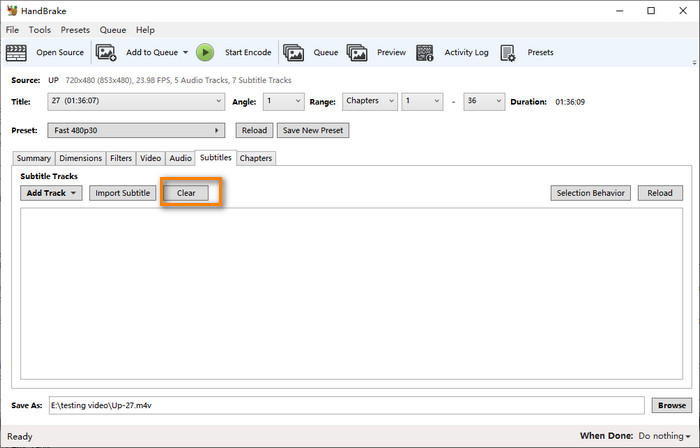The width and height of the screenshot is (700, 448).
Task: Click the Duration value 01:36:09
Action: click(x=570, y=102)
